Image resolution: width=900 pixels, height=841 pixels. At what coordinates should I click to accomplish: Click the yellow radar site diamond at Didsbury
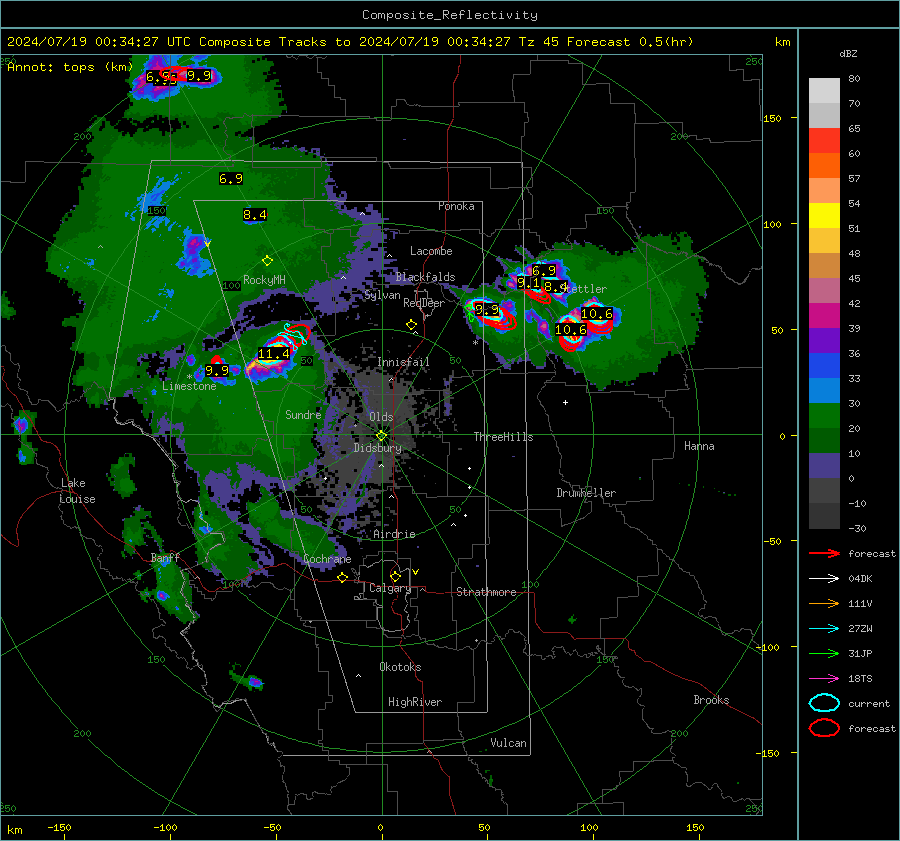[x=381, y=436]
